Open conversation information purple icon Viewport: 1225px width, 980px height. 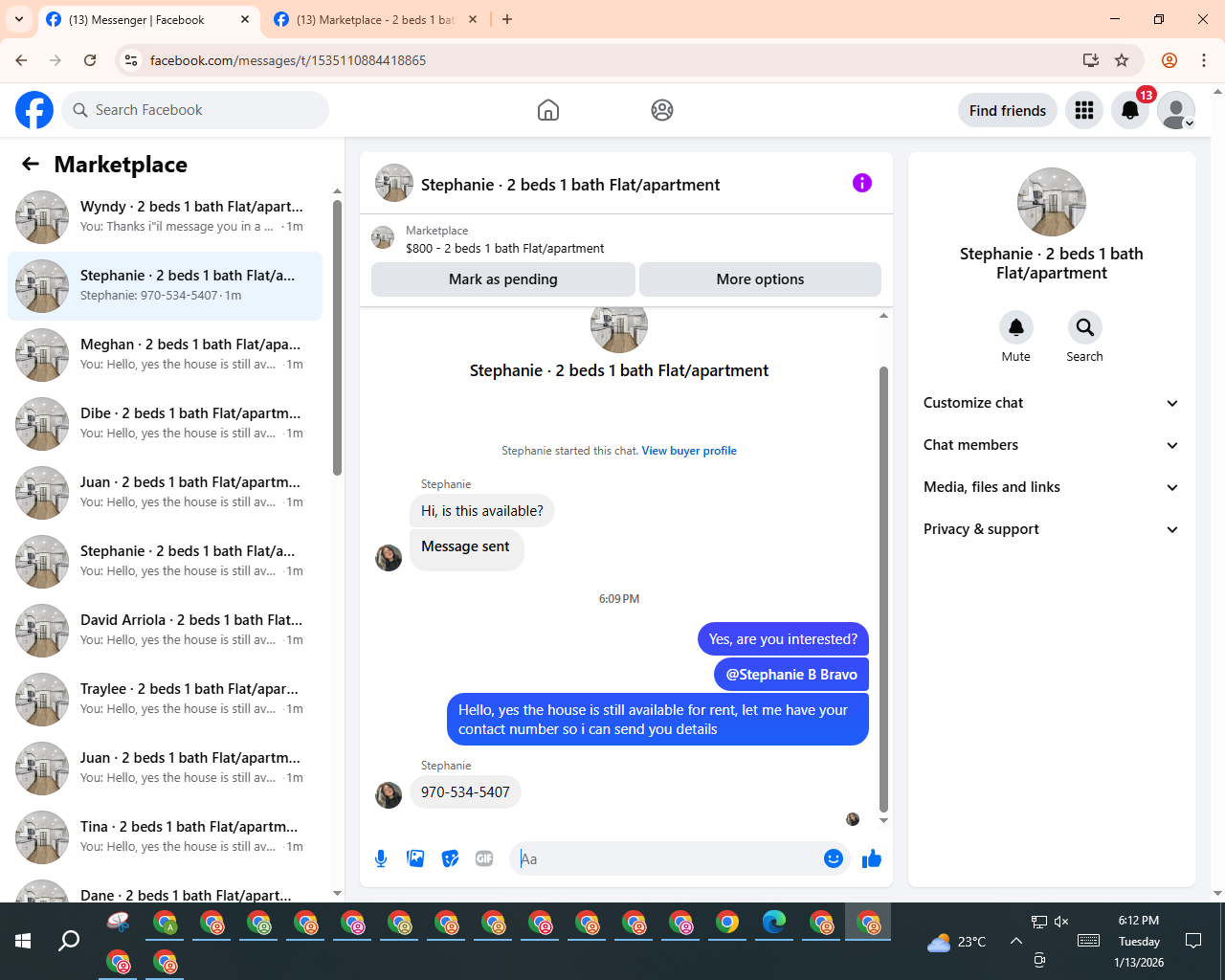coord(862,183)
